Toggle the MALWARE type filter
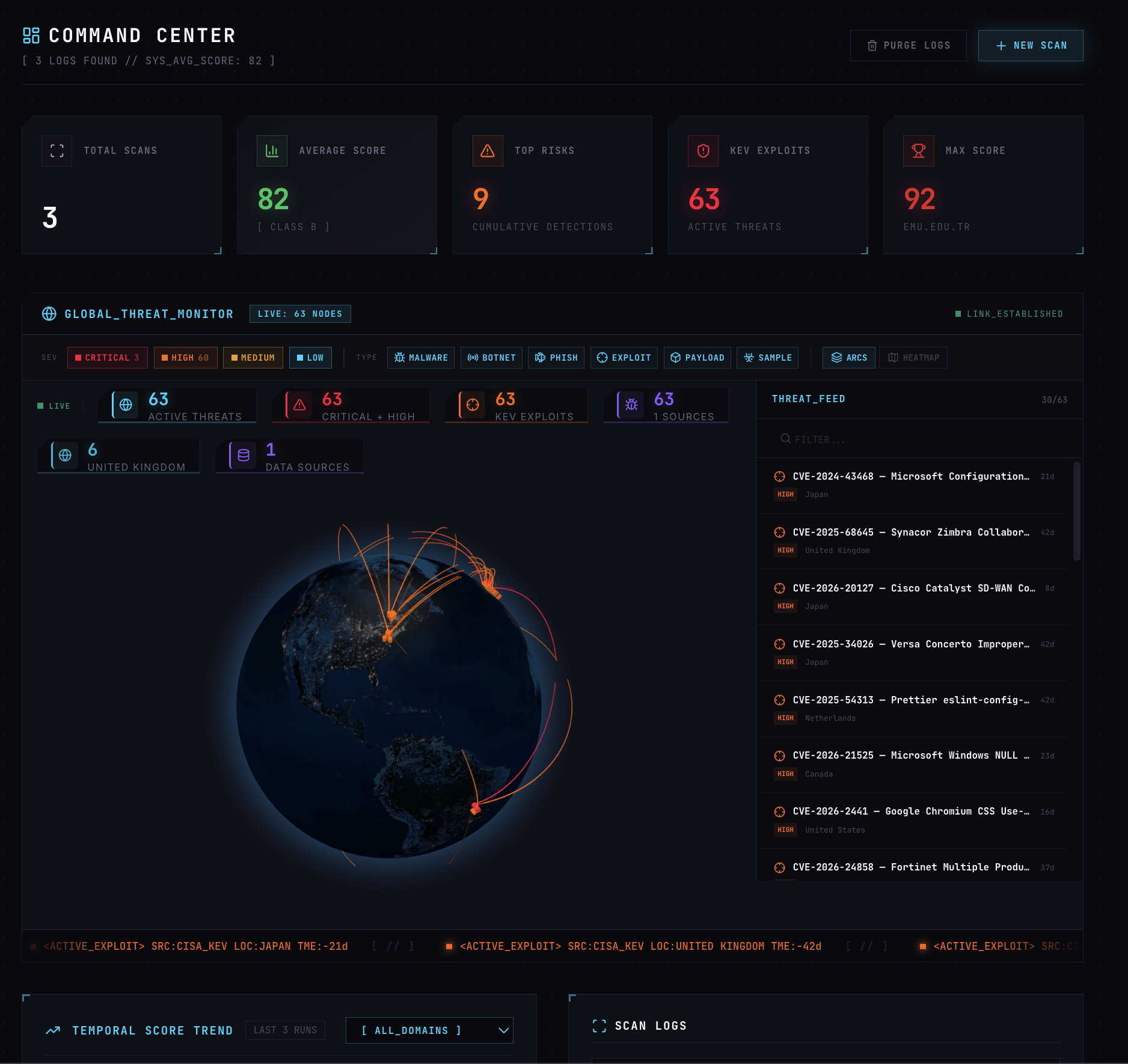1128x1064 pixels. pos(421,358)
